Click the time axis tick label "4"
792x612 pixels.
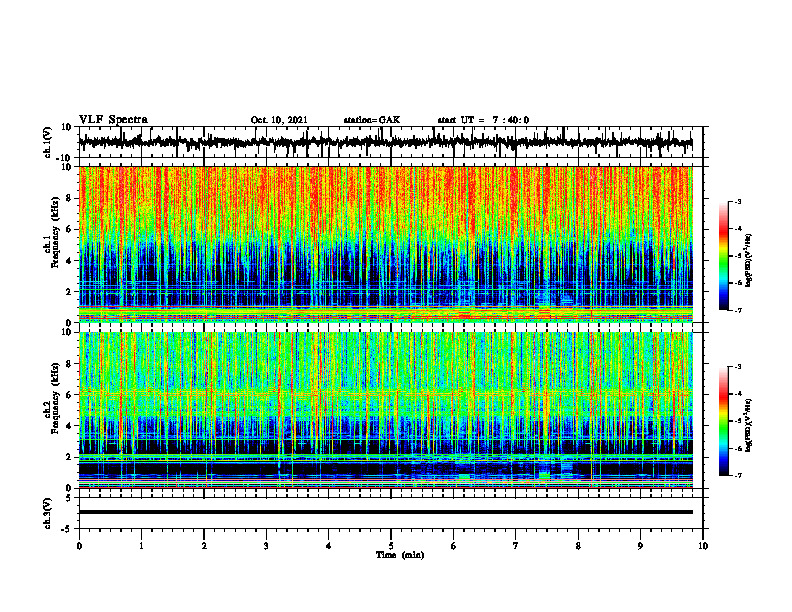pos(329,546)
